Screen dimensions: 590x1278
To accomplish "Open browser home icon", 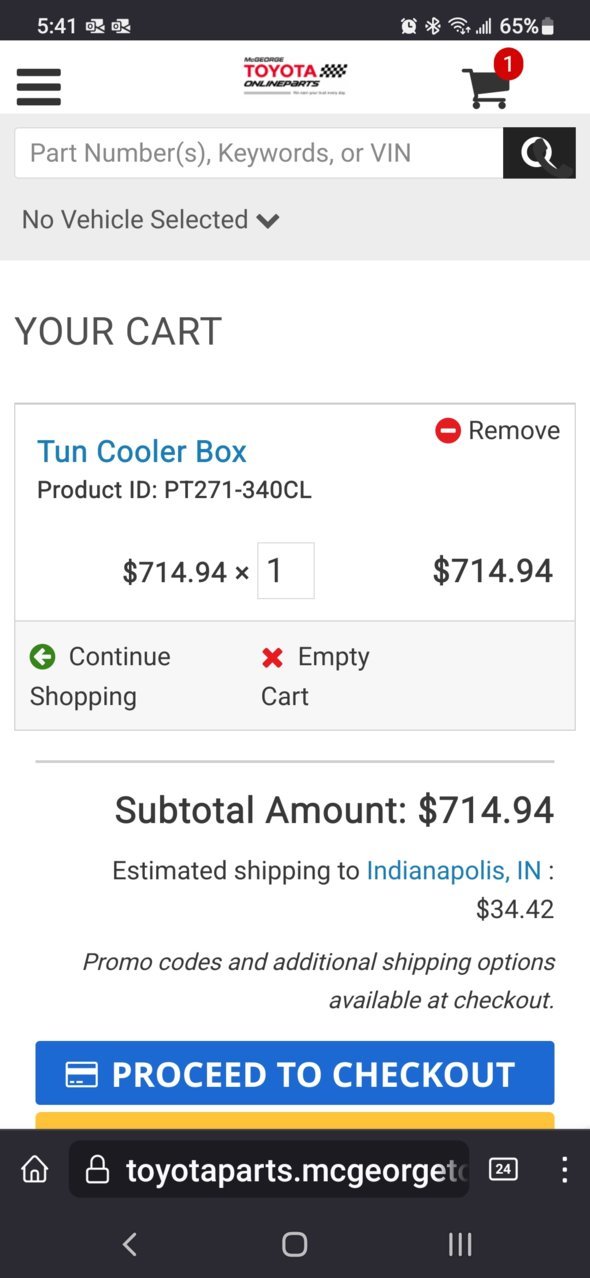I will click(35, 1169).
